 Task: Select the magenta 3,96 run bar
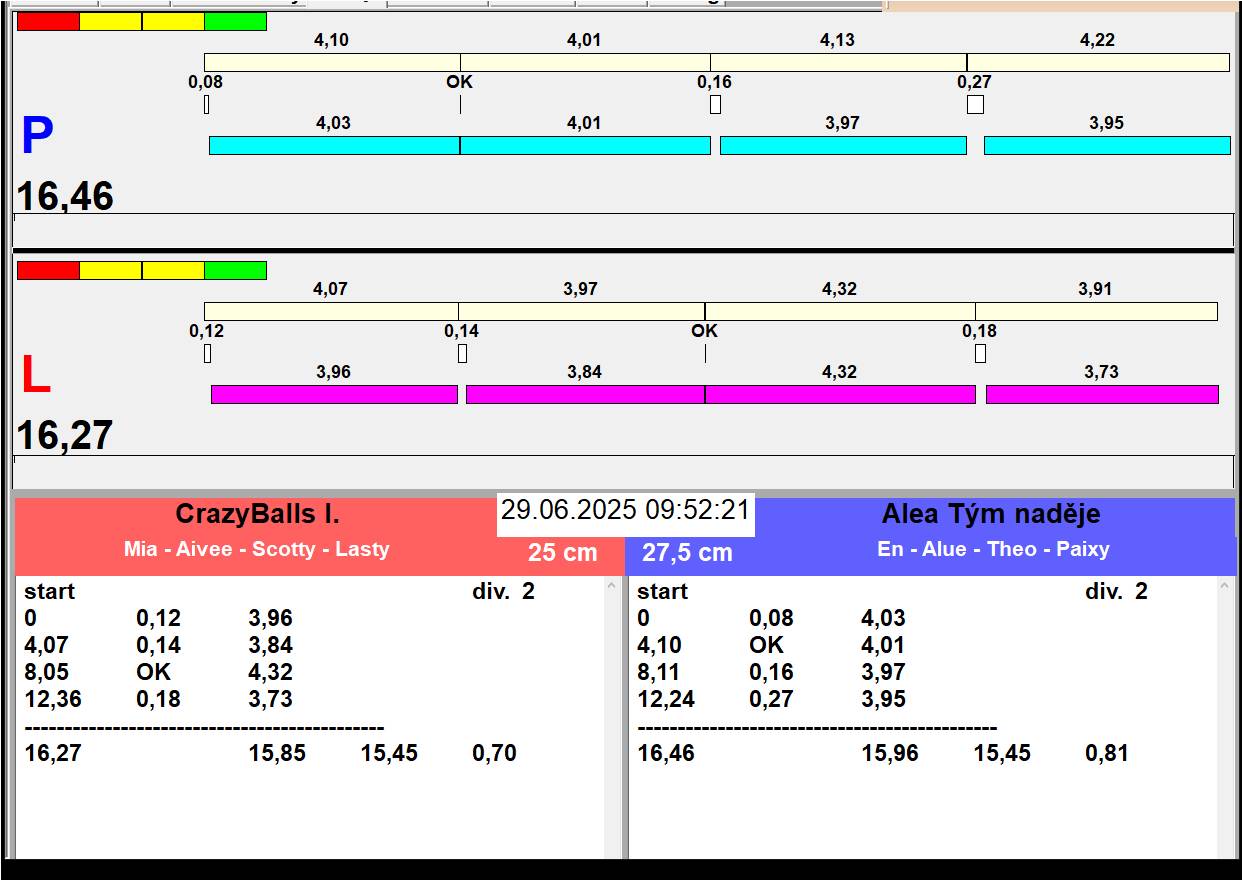(x=334, y=394)
